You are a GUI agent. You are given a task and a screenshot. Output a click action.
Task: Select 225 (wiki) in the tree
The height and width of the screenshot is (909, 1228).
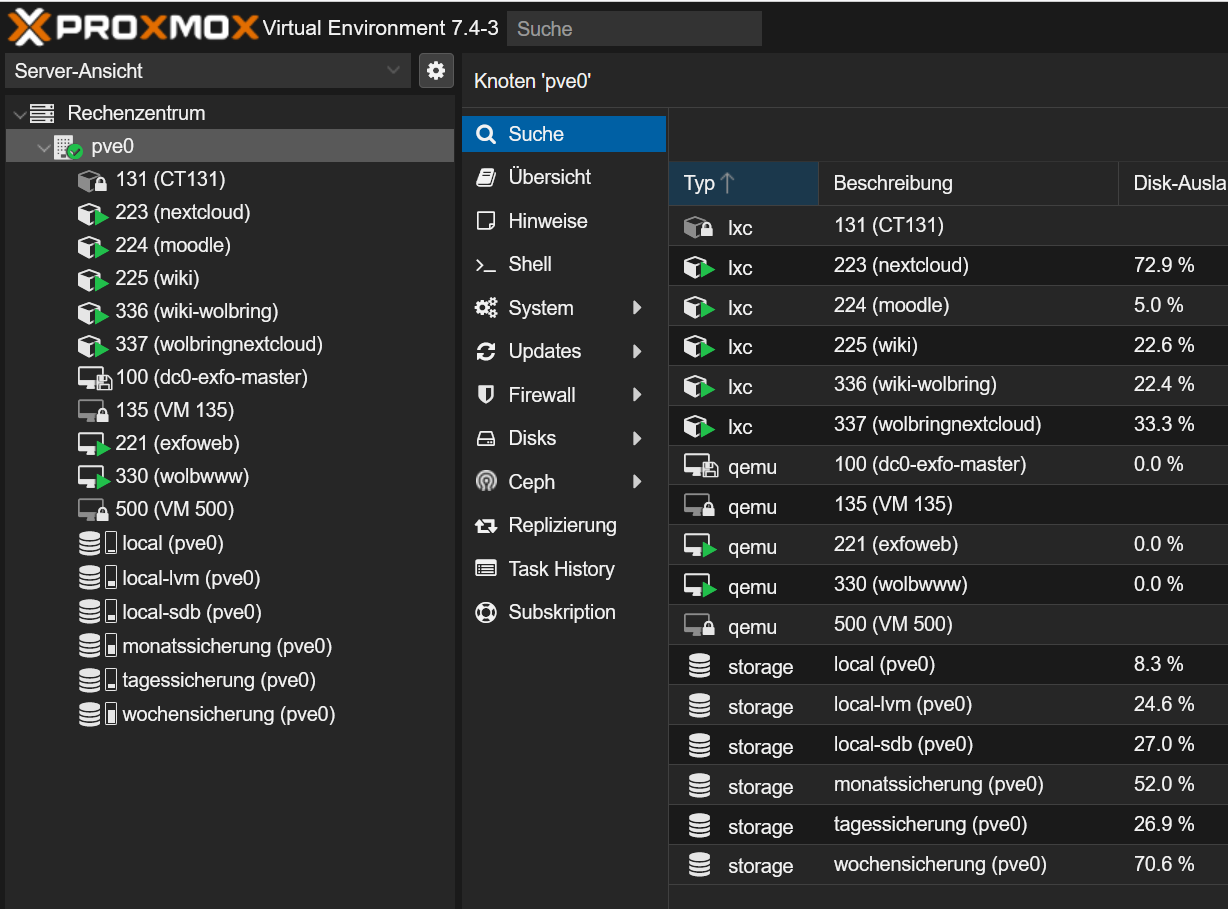point(230,278)
